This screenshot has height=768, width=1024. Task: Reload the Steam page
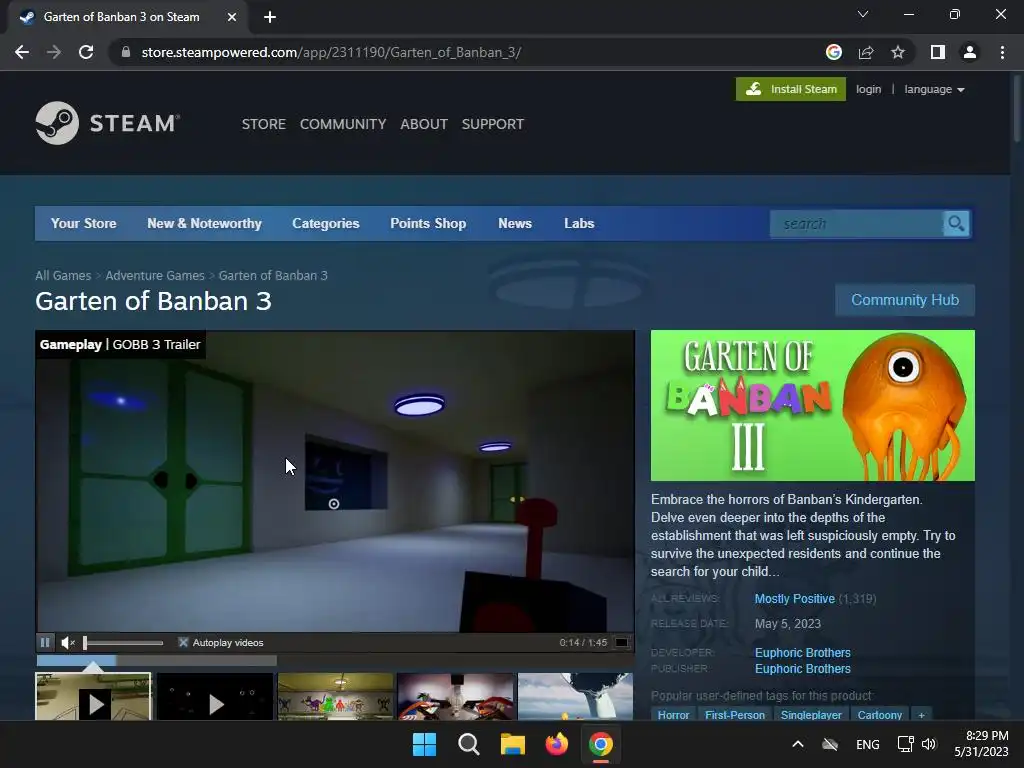(x=86, y=52)
